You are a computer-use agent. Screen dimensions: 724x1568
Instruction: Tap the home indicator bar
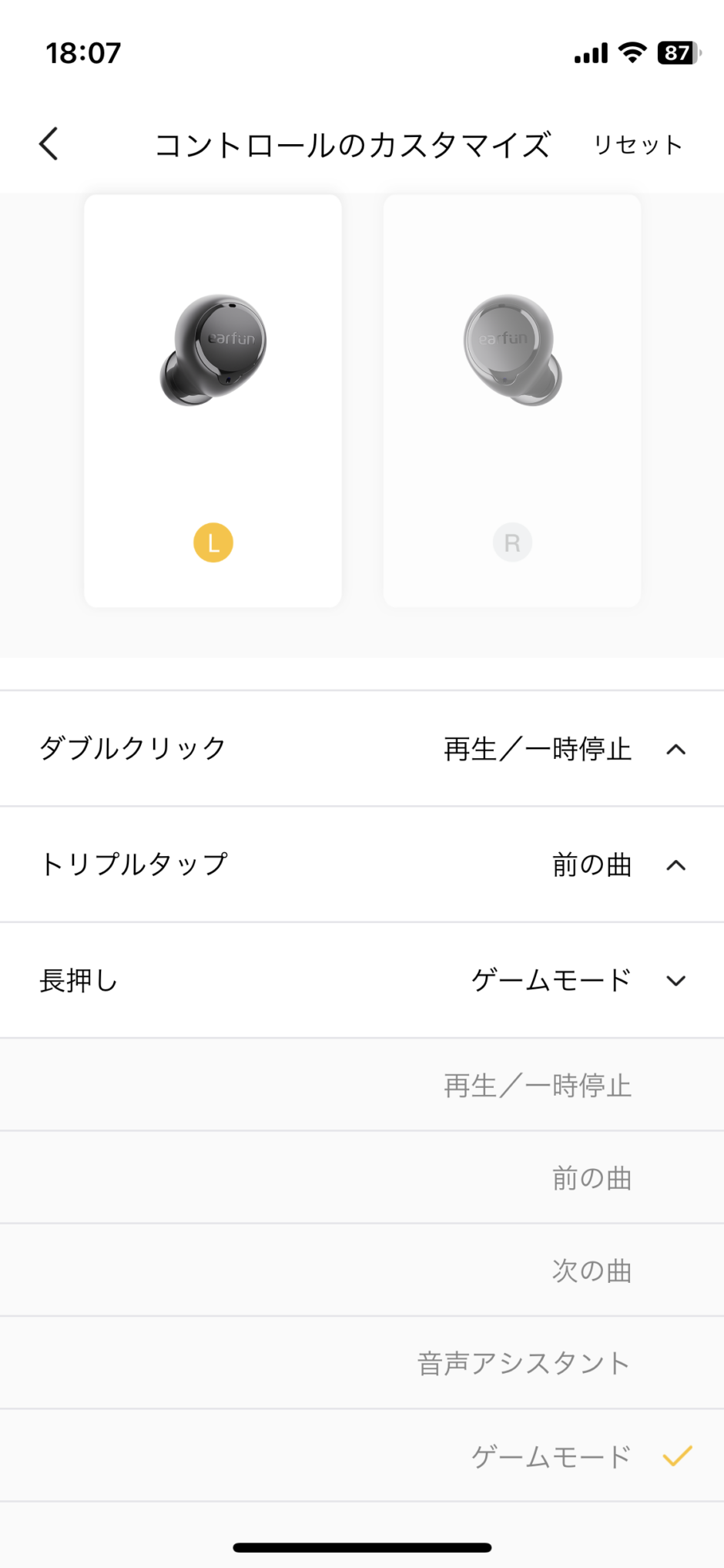point(362,1547)
